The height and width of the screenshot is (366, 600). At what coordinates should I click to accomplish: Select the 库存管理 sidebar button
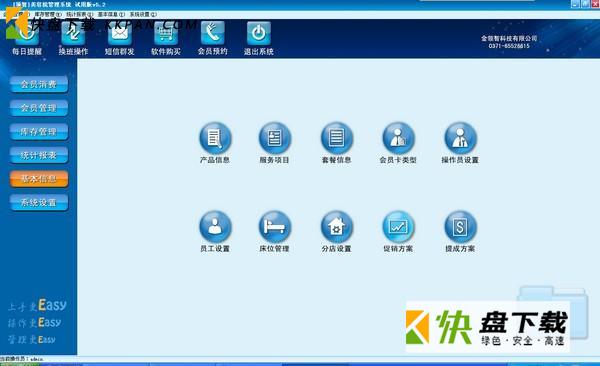tap(39, 132)
